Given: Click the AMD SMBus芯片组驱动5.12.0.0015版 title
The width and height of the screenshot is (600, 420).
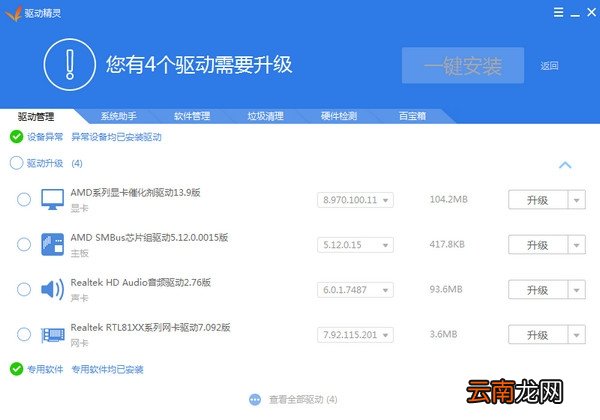Looking at the screenshot, I should pos(149,238).
